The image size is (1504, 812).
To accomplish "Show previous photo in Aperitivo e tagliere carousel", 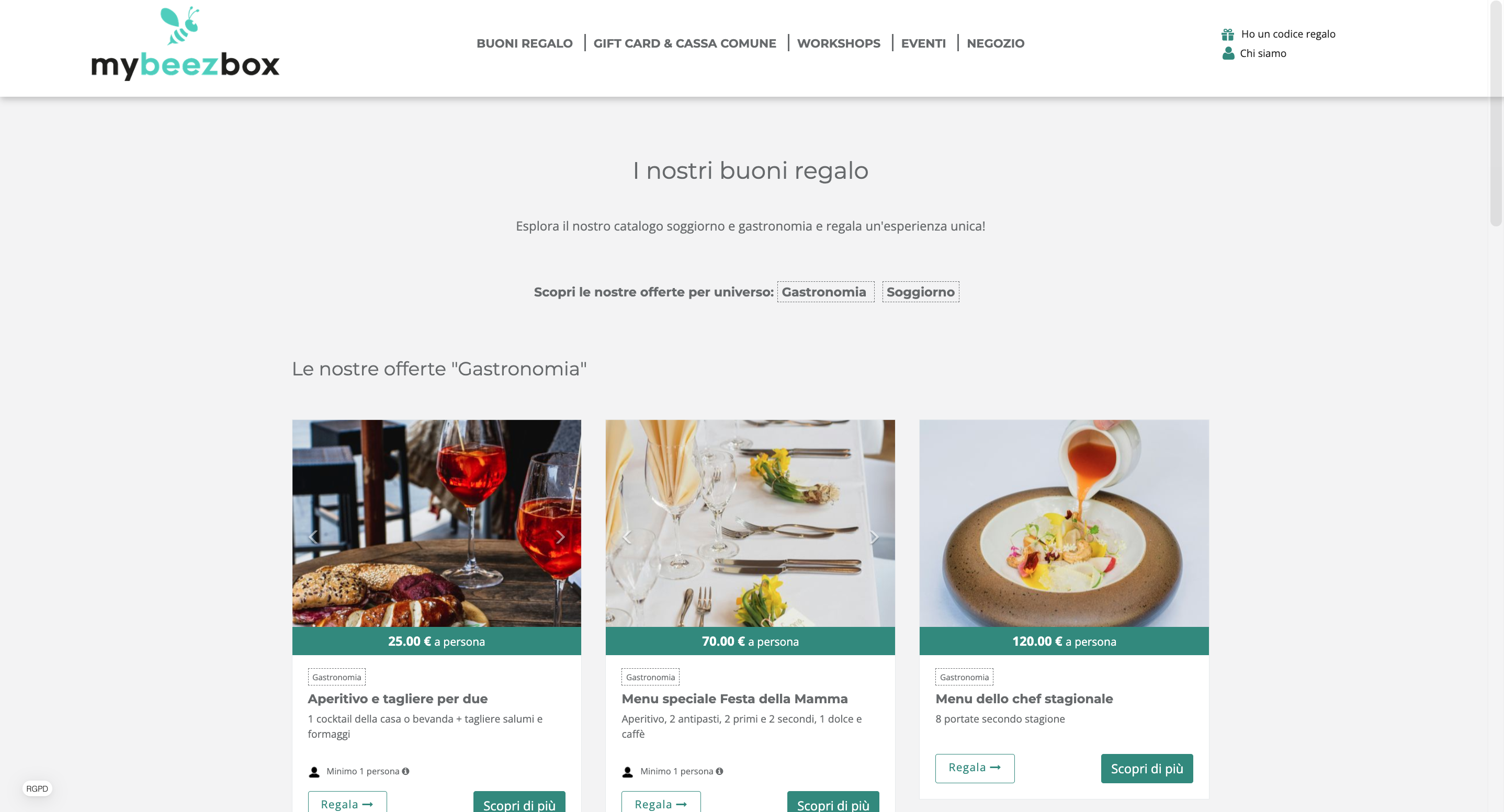I will [313, 537].
